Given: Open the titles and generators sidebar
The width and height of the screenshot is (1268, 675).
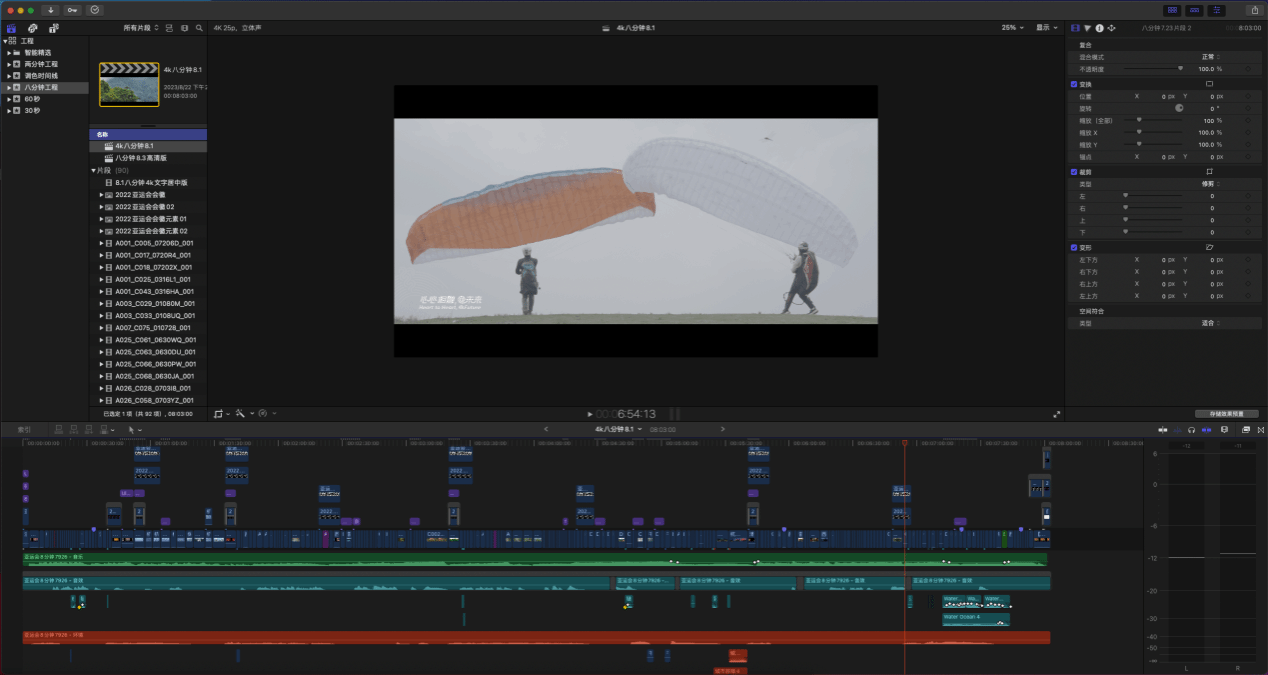Looking at the screenshot, I should pos(53,28).
